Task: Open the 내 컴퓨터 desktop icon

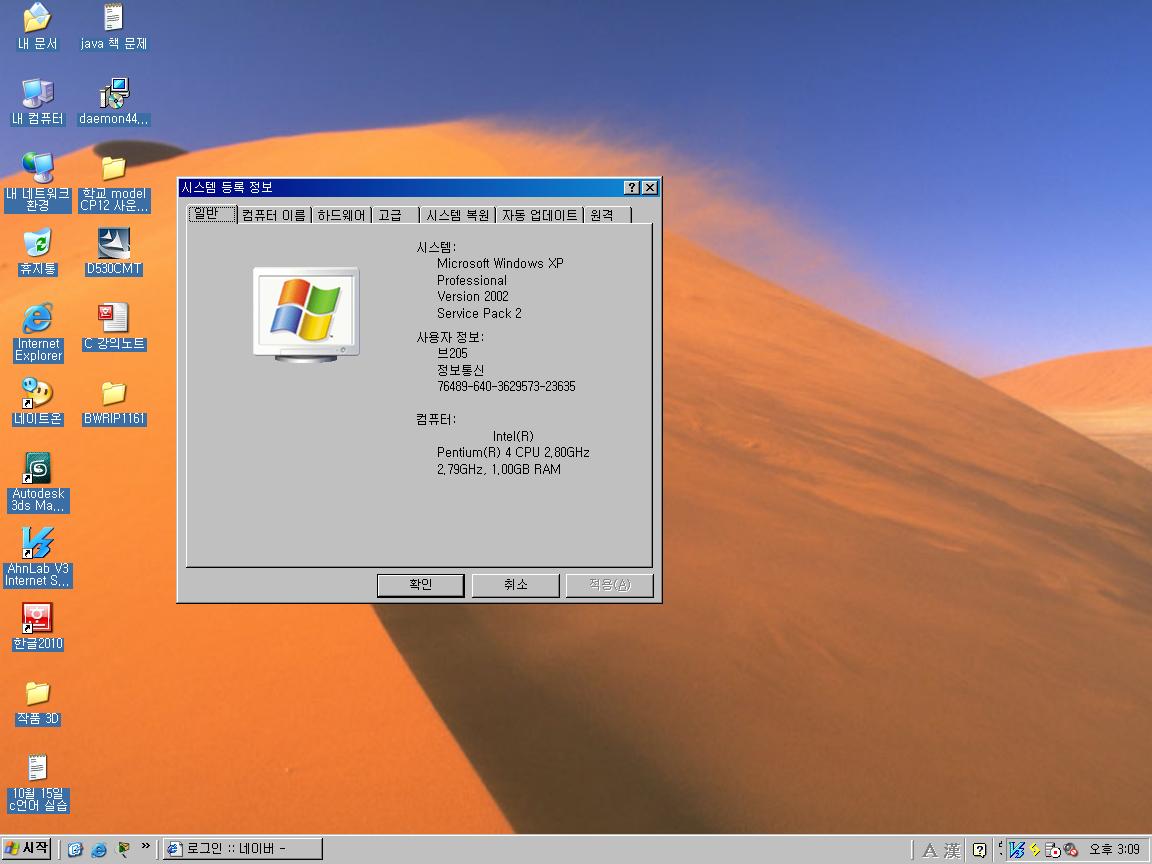Action: (x=38, y=95)
